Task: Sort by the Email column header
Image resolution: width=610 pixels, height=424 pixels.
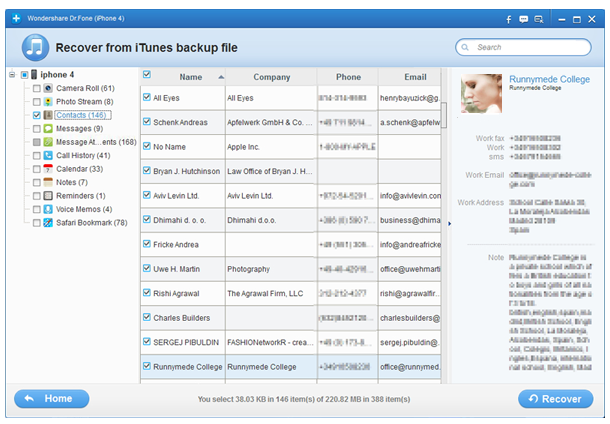Action: click(415, 77)
